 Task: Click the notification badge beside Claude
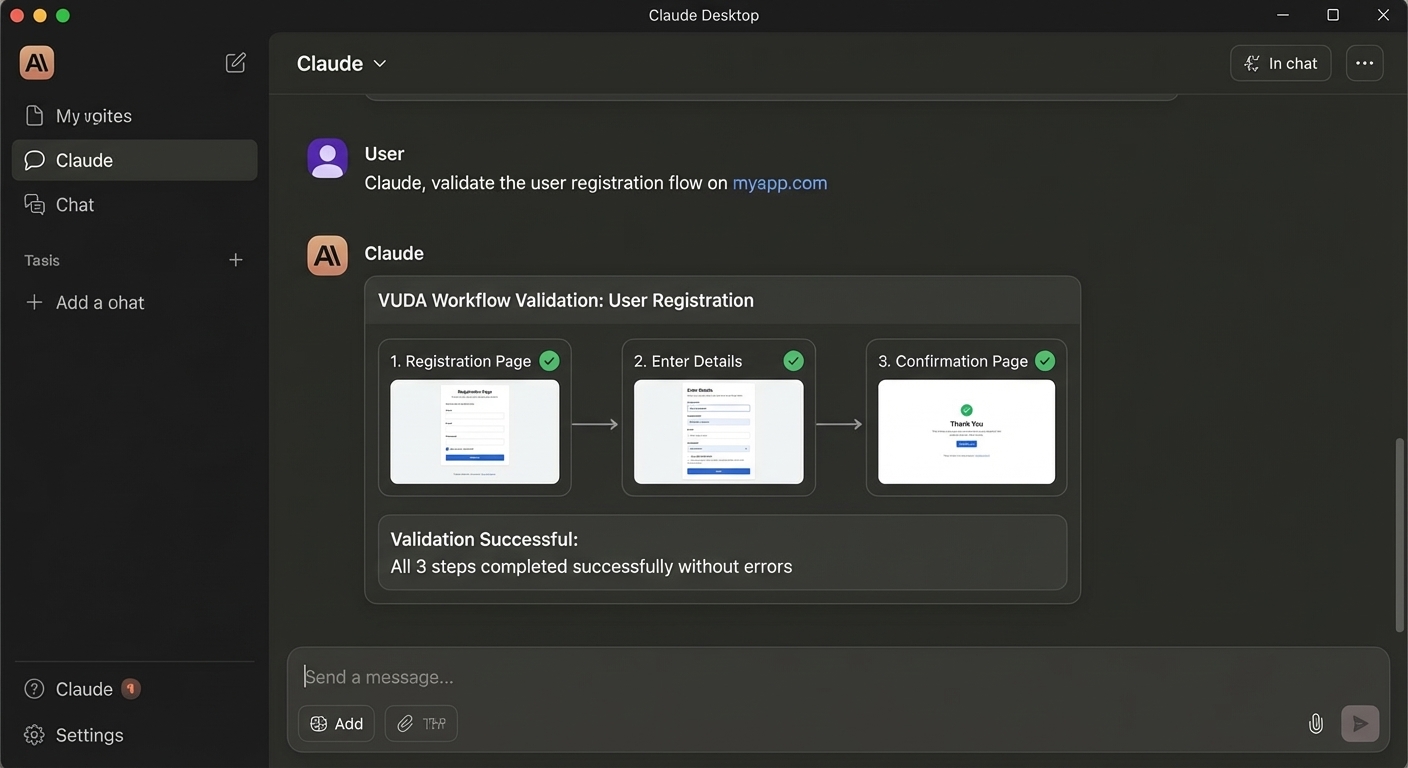130,688
